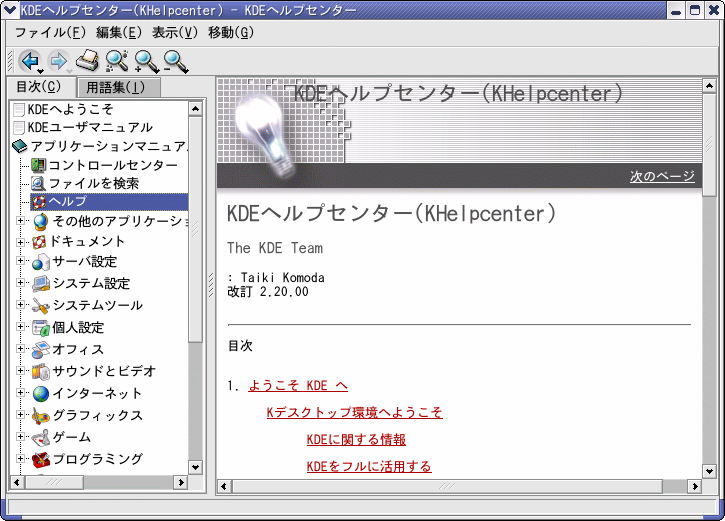This screenshot has width=725, height=521.
Task: Select KDEへようこそ text in tree
Action: coord(70,110)
